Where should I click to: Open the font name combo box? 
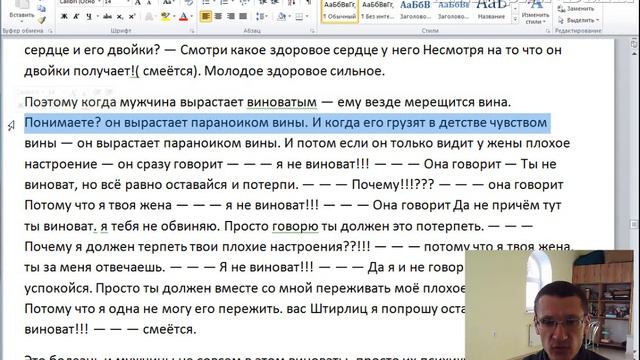(79, 2)
